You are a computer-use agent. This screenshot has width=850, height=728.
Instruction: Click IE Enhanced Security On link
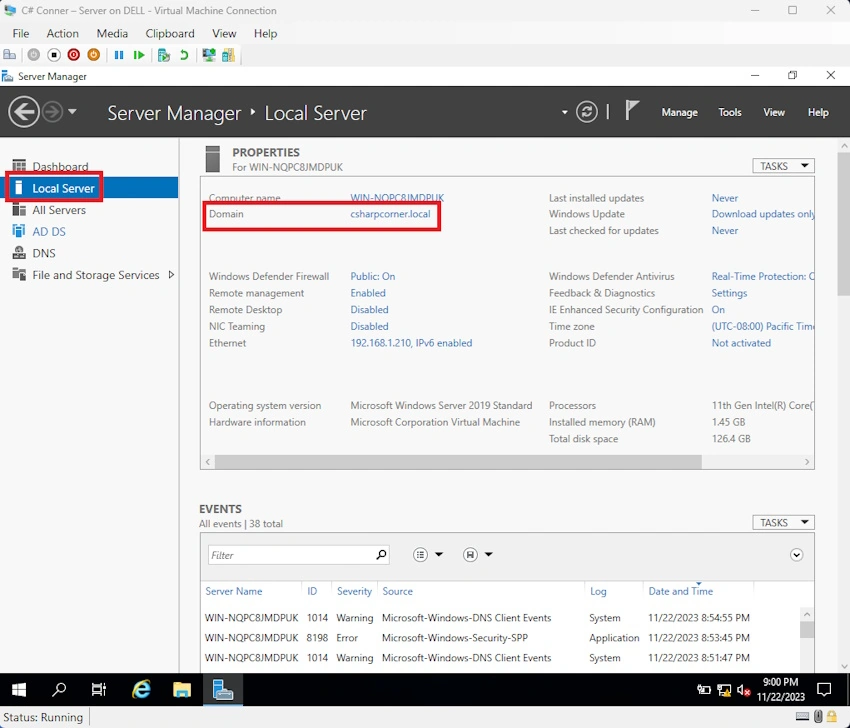[x=718, y=310]
